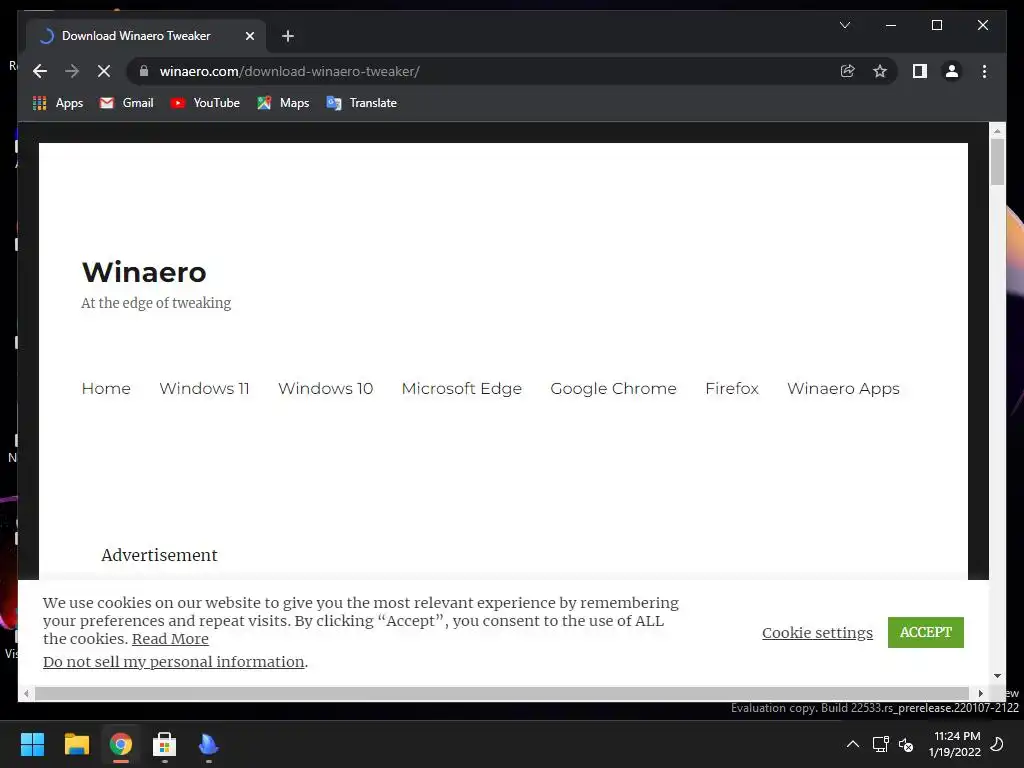Open YouTube bookmark
Screen dimensions: 1024x768
205,103
